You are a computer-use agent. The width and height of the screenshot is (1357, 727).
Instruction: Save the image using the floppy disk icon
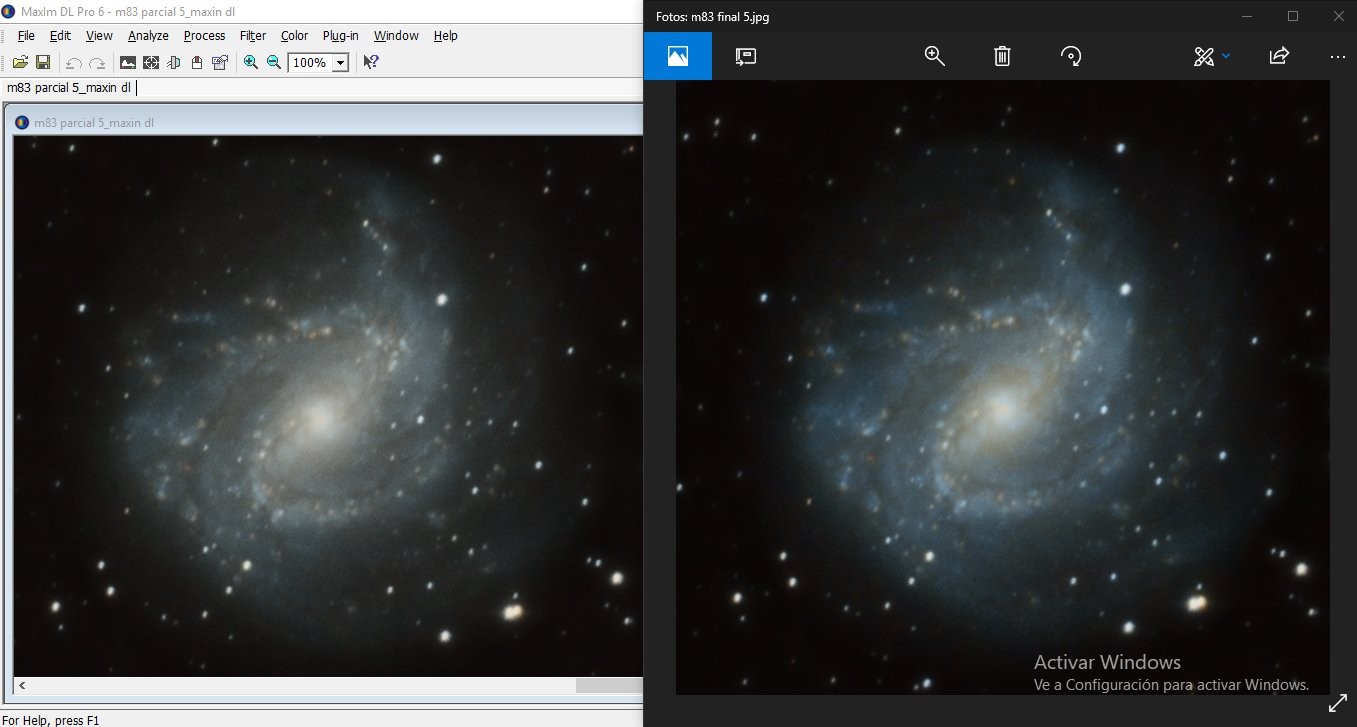pyautogui.click(x=43, y=62)
